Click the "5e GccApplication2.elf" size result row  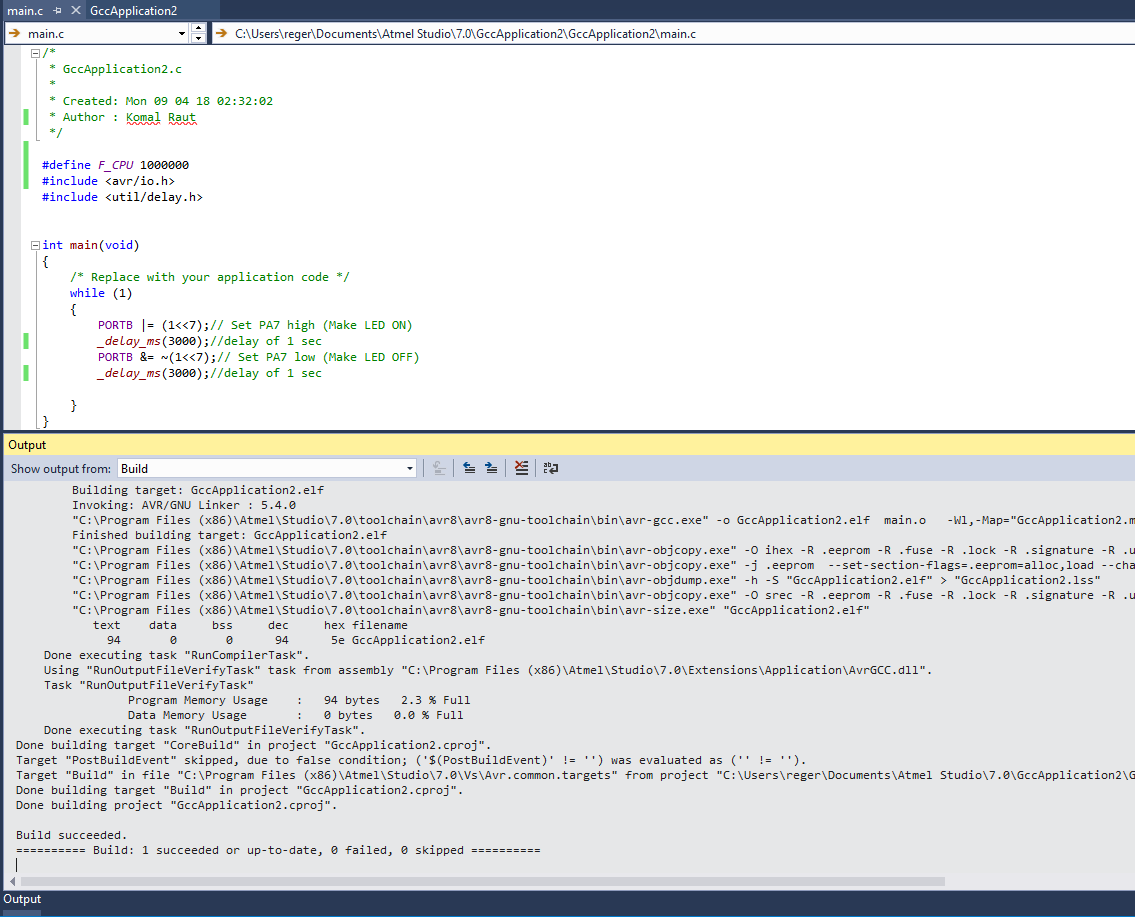[295, 641]
